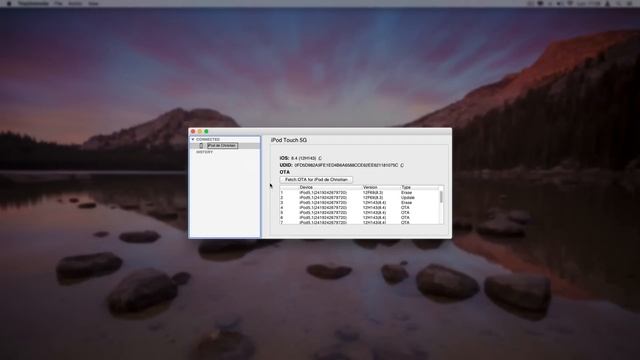Click the UDID value text
The image size is (640, 360).
346,165
